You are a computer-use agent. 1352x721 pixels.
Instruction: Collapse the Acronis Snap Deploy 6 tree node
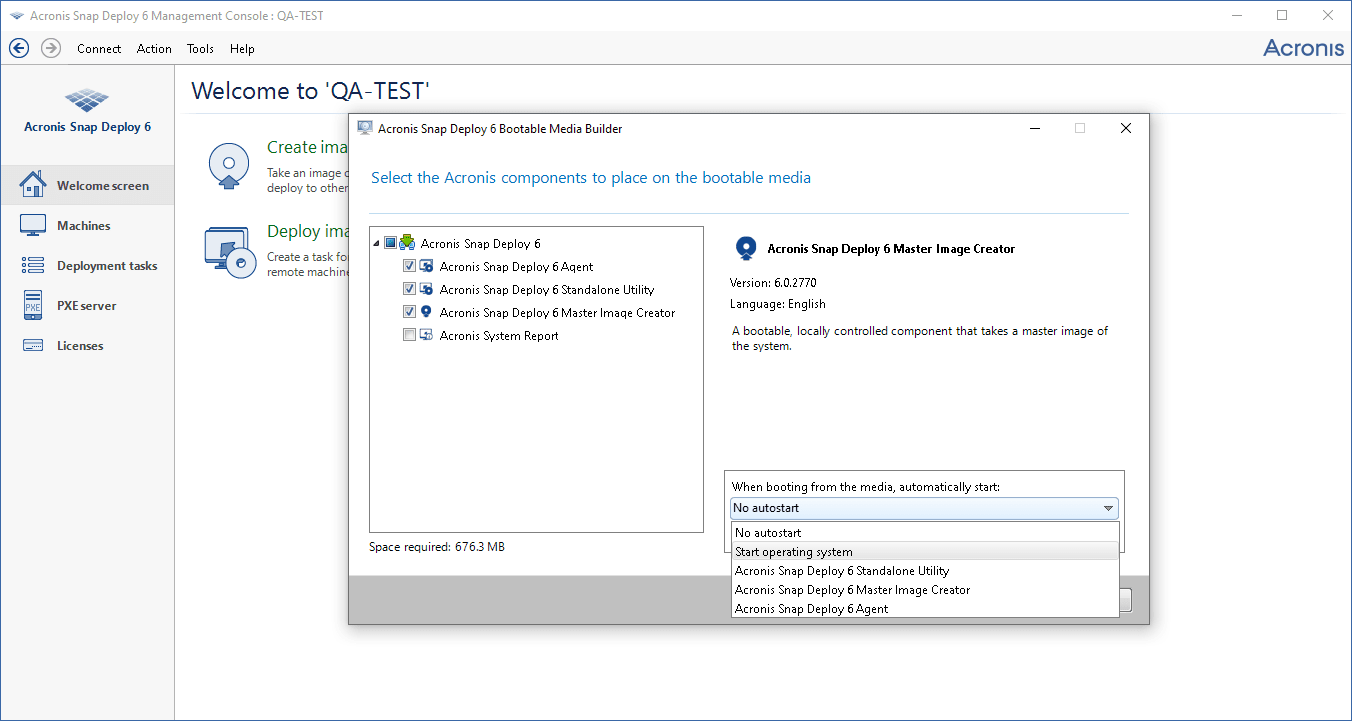tap(376, 244)
